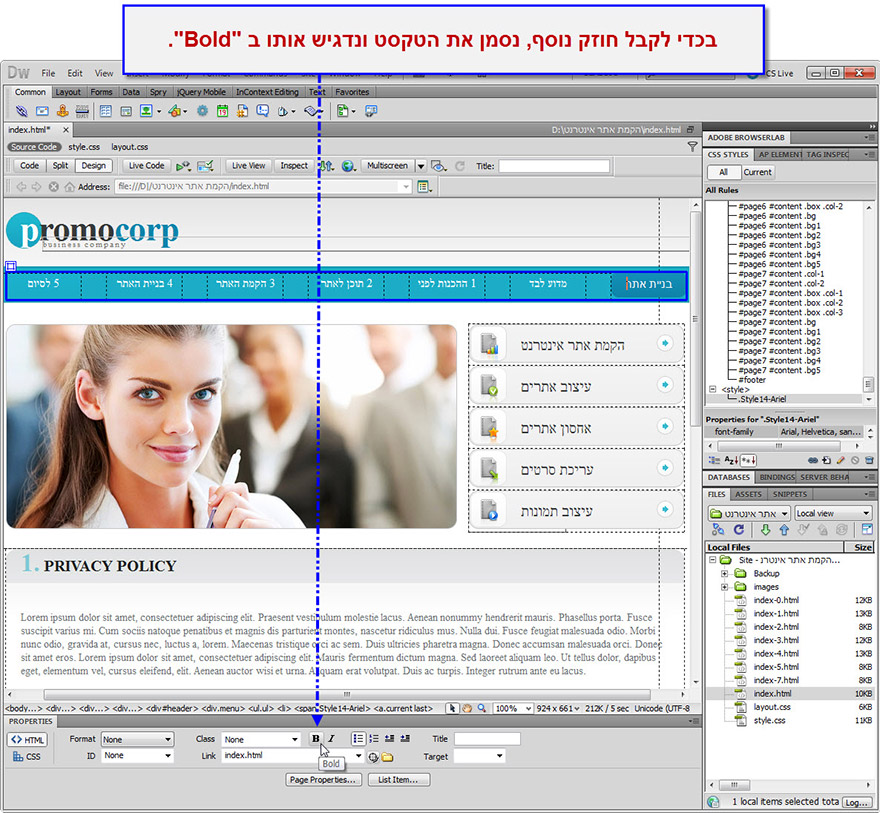Select the All mode in CSS Styles
Screen dimensions: 880x813
723,172
